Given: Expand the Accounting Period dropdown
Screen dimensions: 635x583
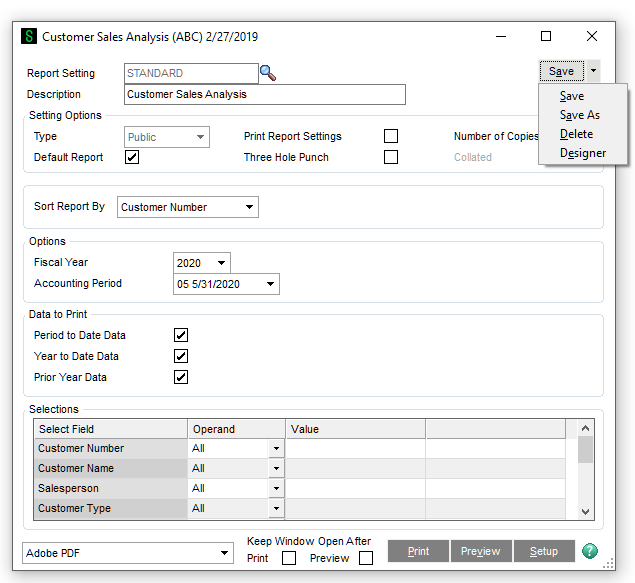Looking at the screenshot, I should tap(226, 284).
